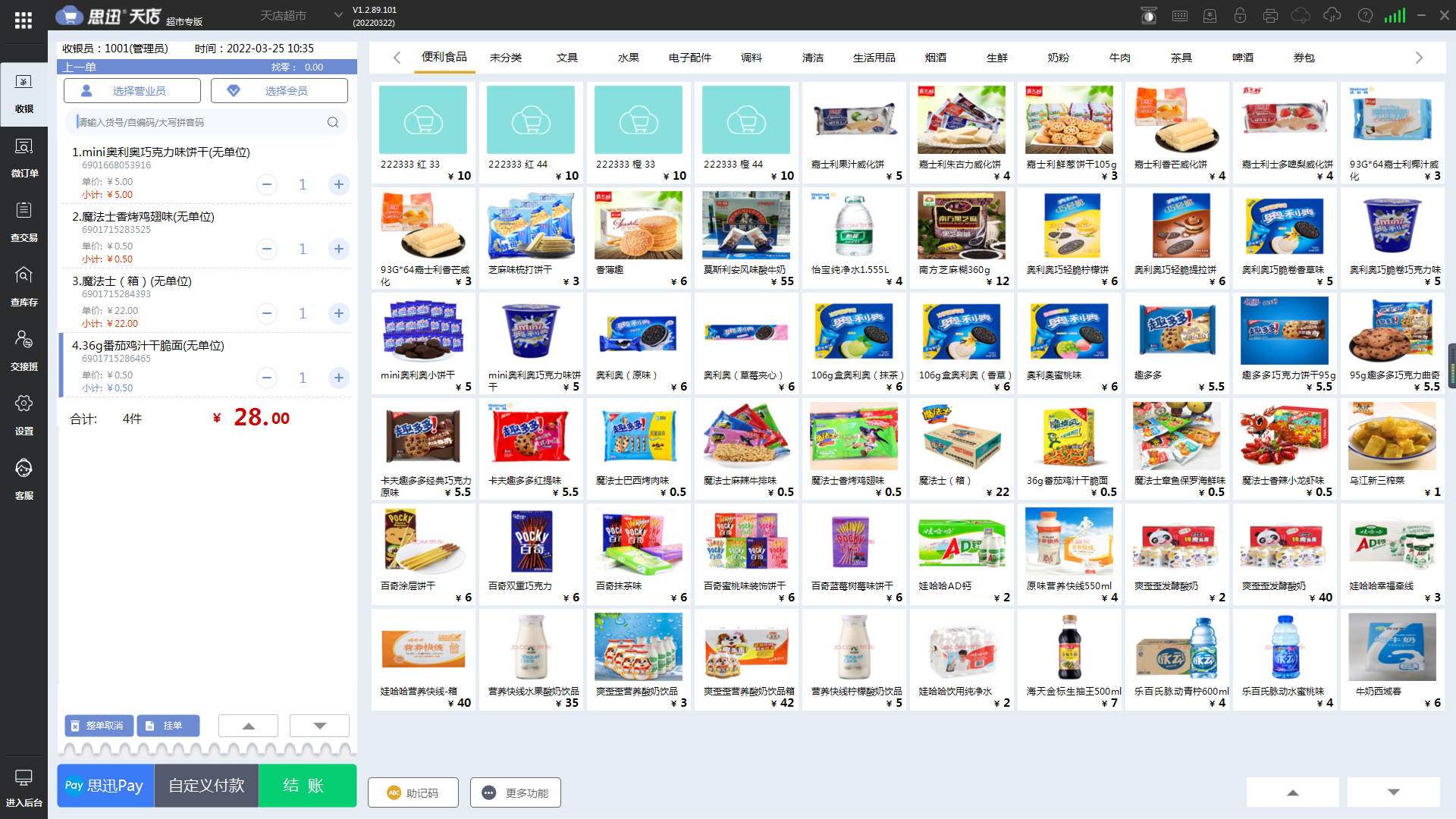The width and height of the screenshot is (1456, 819).
Task: Click 整单取消 cancel order button
Action: pyautogui.click(x=99, y=726)
